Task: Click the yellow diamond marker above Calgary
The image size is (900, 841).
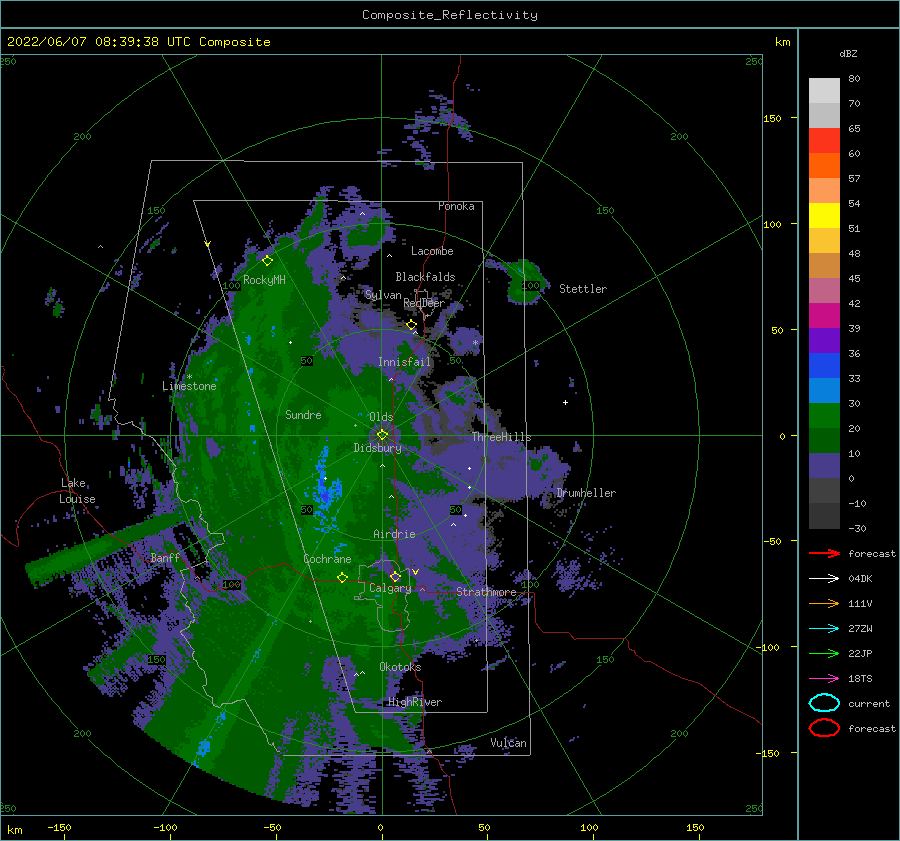Action: point(395,576)
